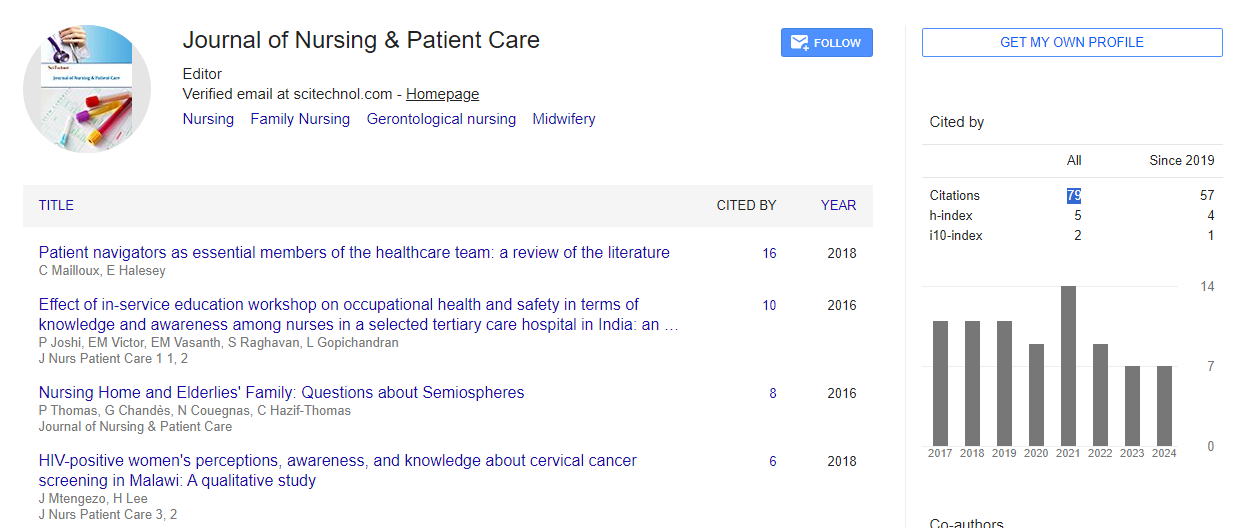1256x528 pixels.
Task: Click the i10-index All value 2
Action: [x=1077, y=236]
